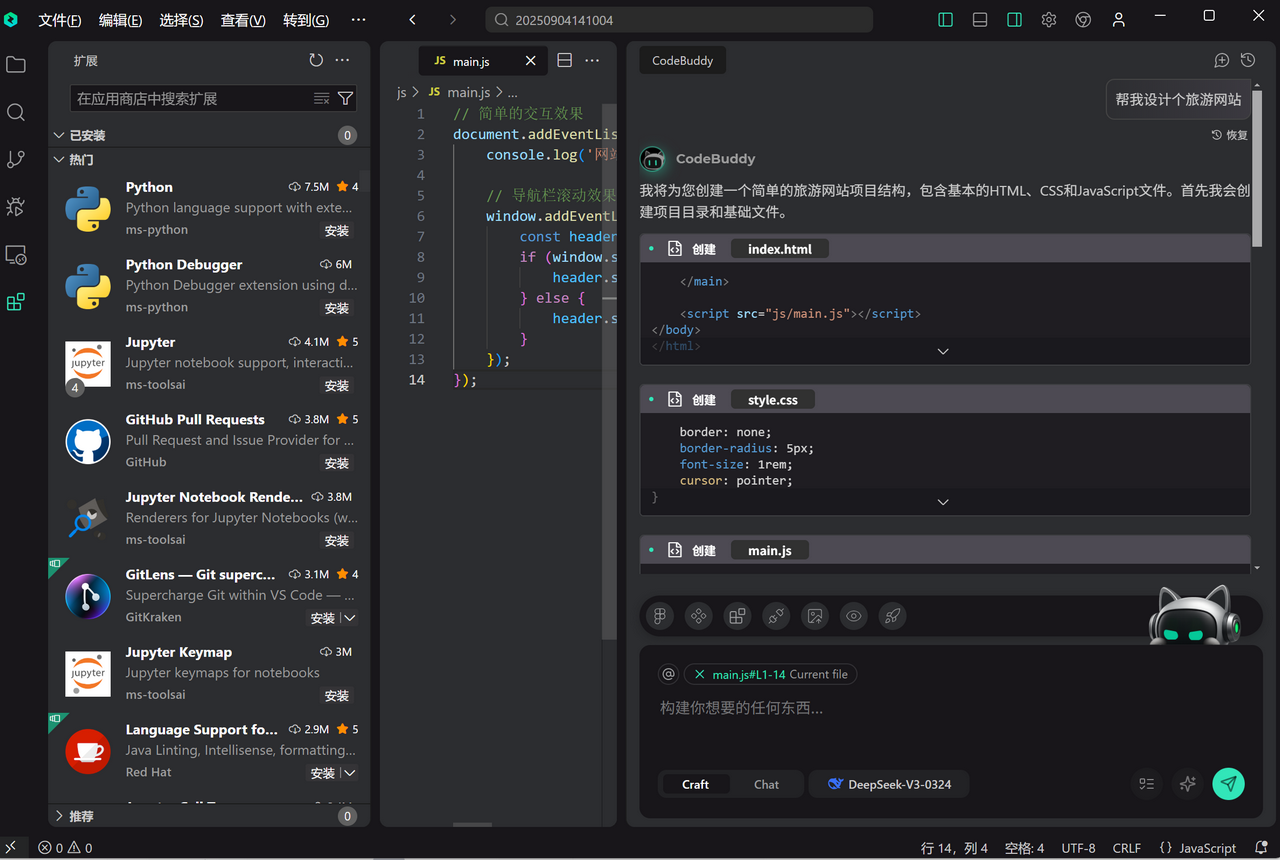Add context with the @ button
1280x860 pixels.
(x=669, y=674)
